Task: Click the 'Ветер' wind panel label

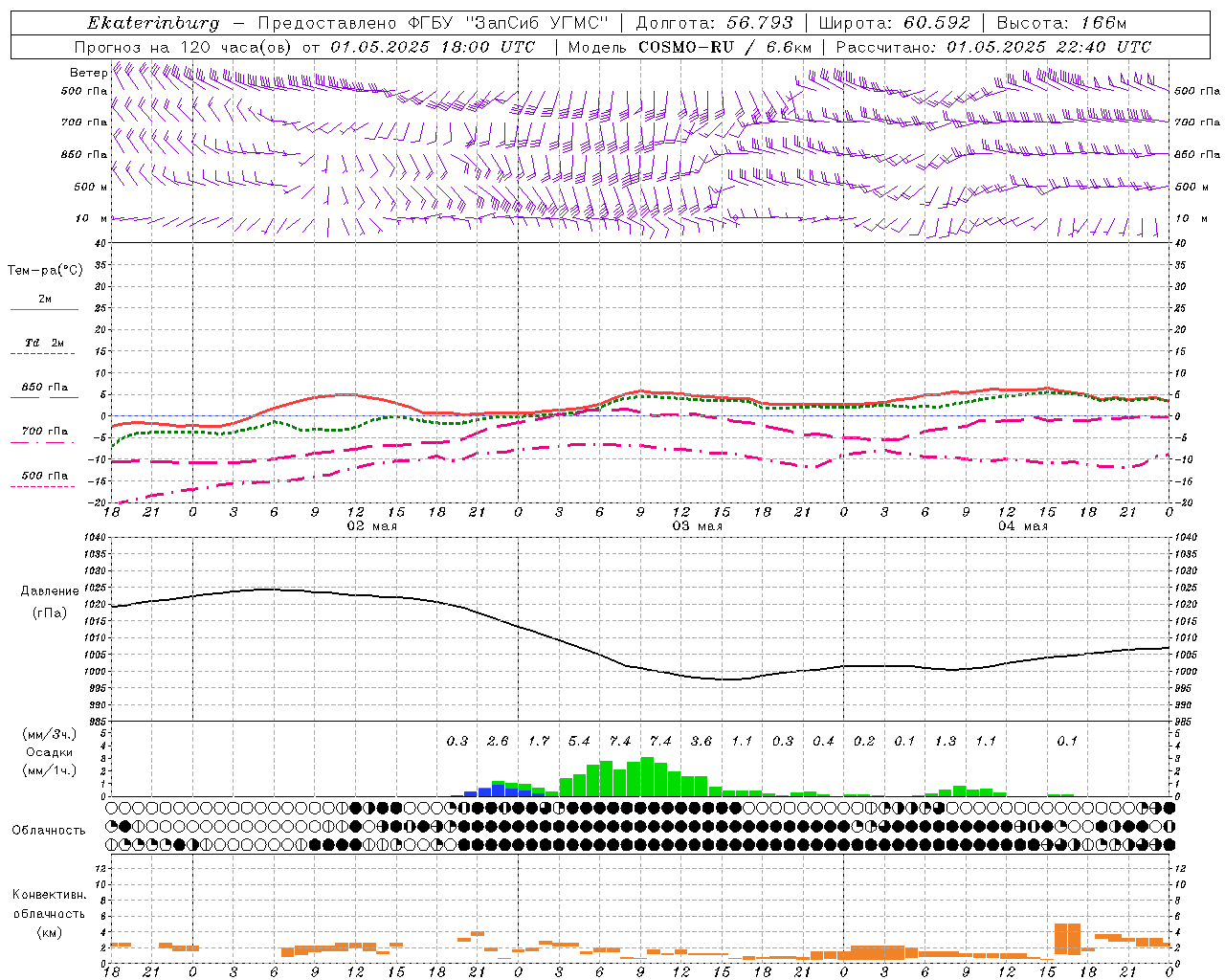Action: coord(88,73)
